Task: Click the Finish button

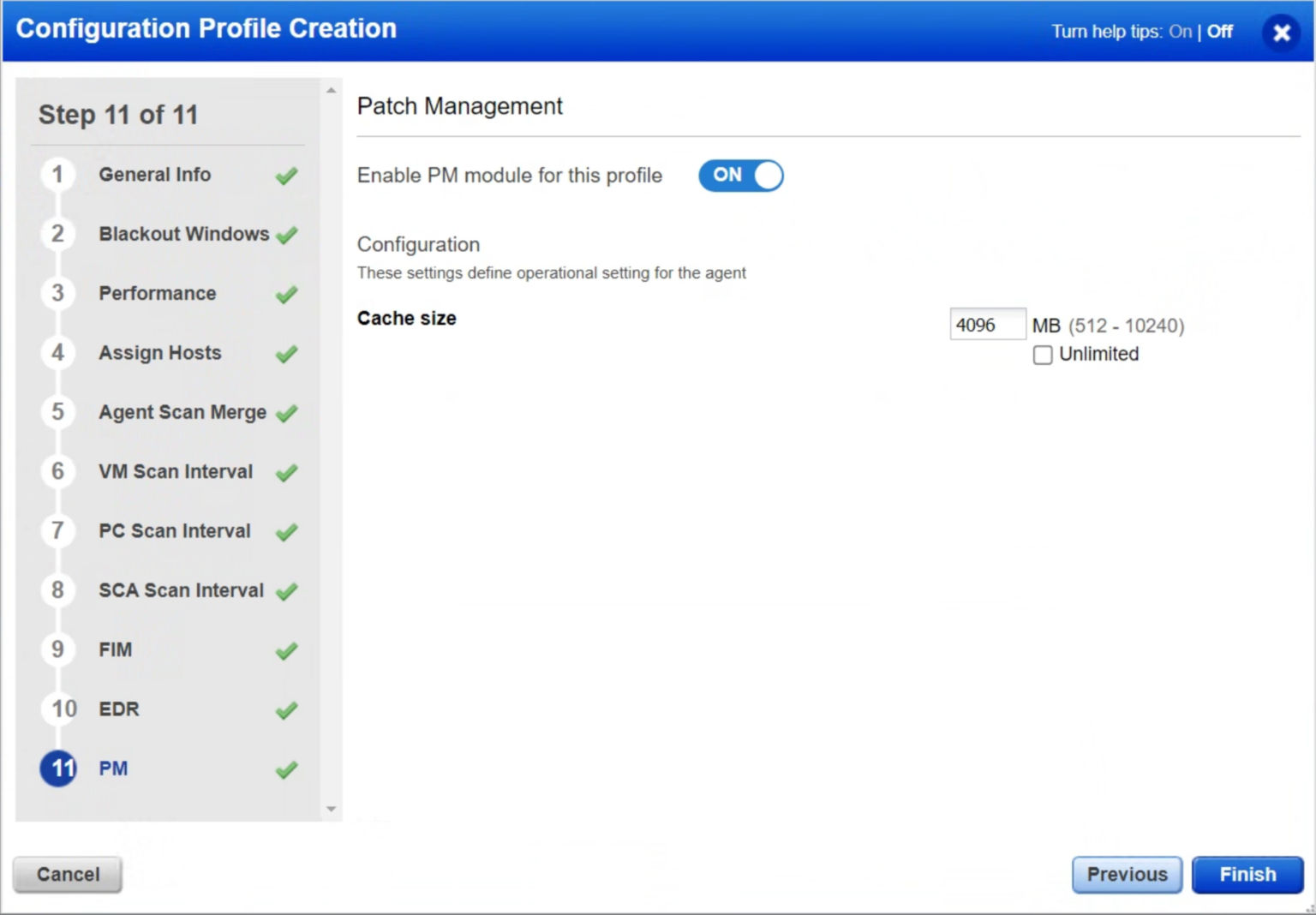Action: 1247,875
